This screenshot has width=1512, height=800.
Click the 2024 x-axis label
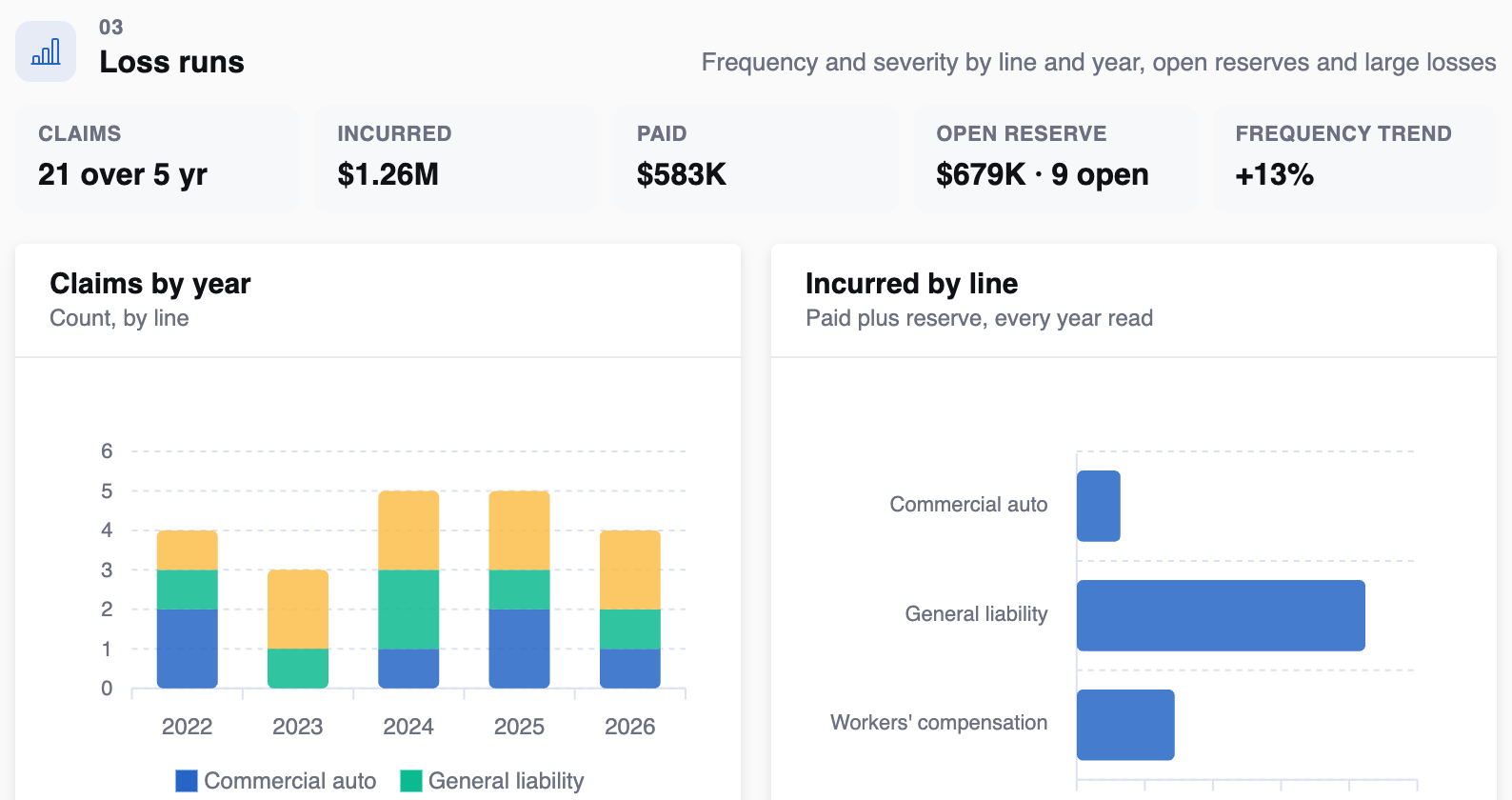tap(408, 727)
